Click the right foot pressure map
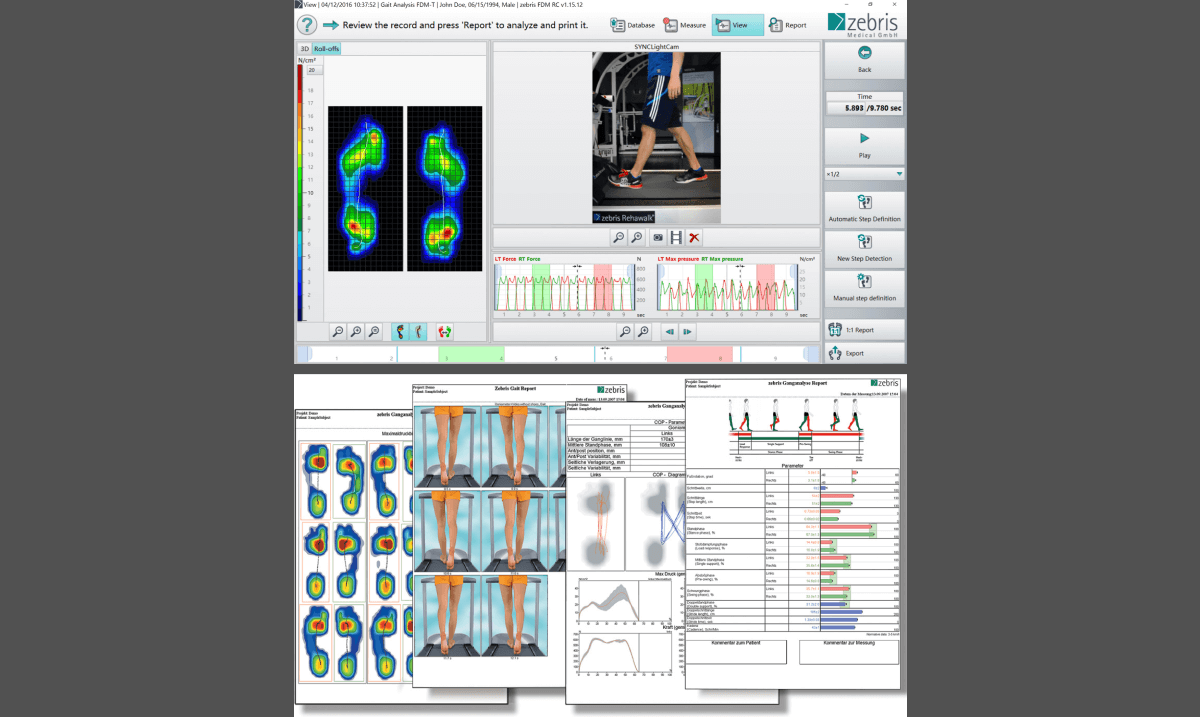 (445, 190)
